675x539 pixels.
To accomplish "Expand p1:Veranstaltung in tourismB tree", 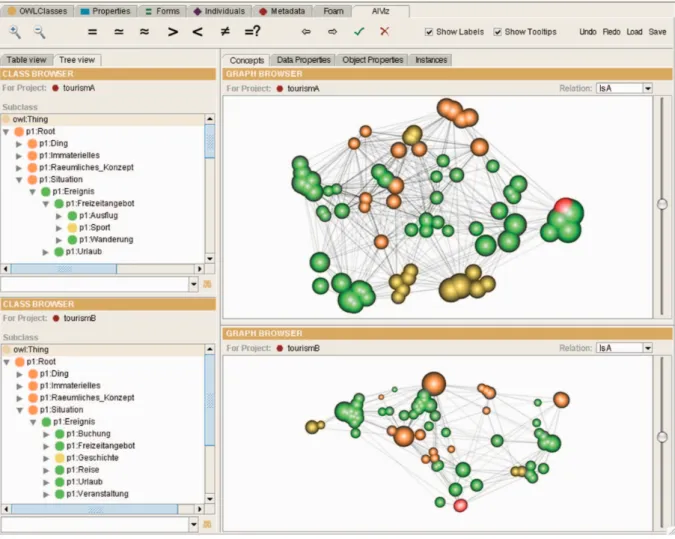I will pos(46,495).
